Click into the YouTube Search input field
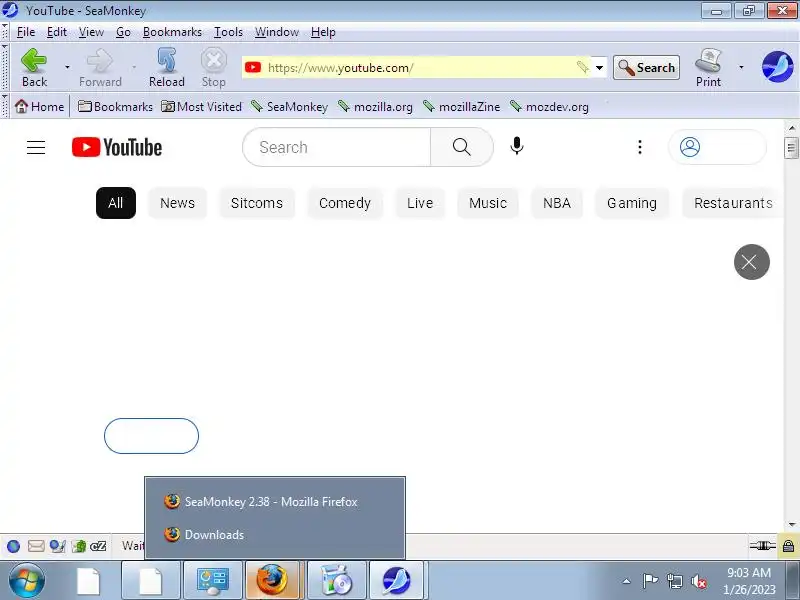Viewport: 800px width, 600px height. coord(337,147)
